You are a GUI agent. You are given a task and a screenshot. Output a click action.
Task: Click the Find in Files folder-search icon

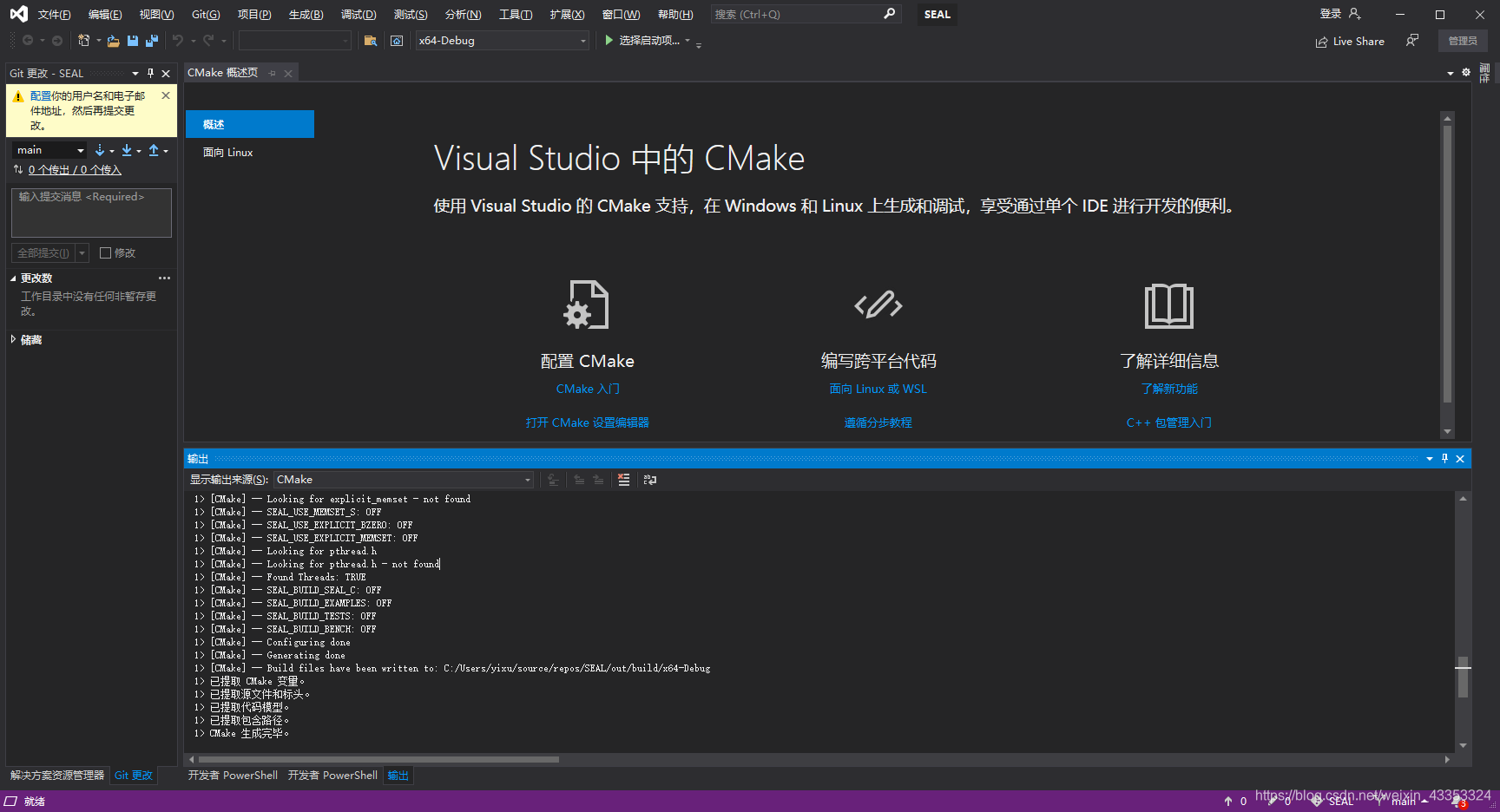(x=371, y=41)
